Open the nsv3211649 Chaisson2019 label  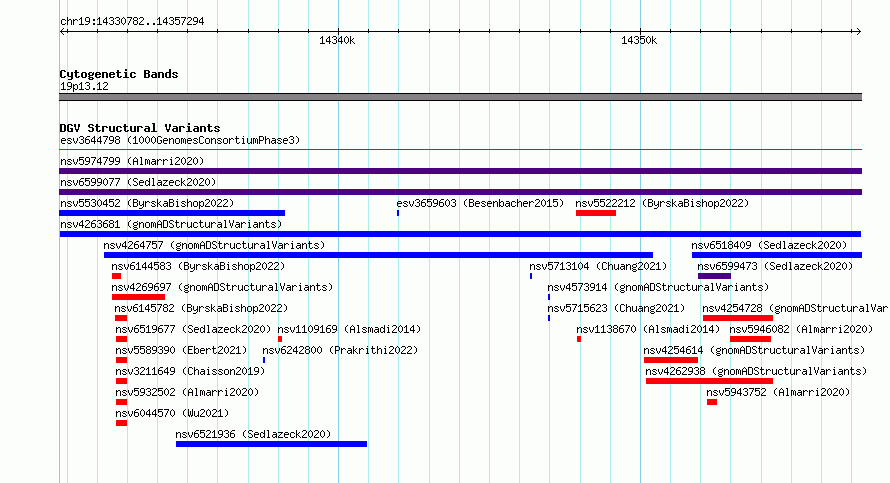(x=190, y=371)
